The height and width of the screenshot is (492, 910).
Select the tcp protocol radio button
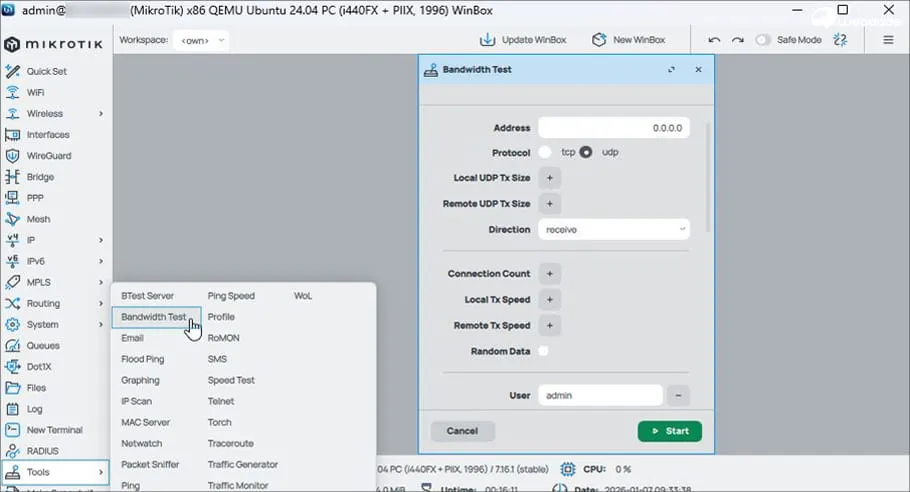(545, 153)
